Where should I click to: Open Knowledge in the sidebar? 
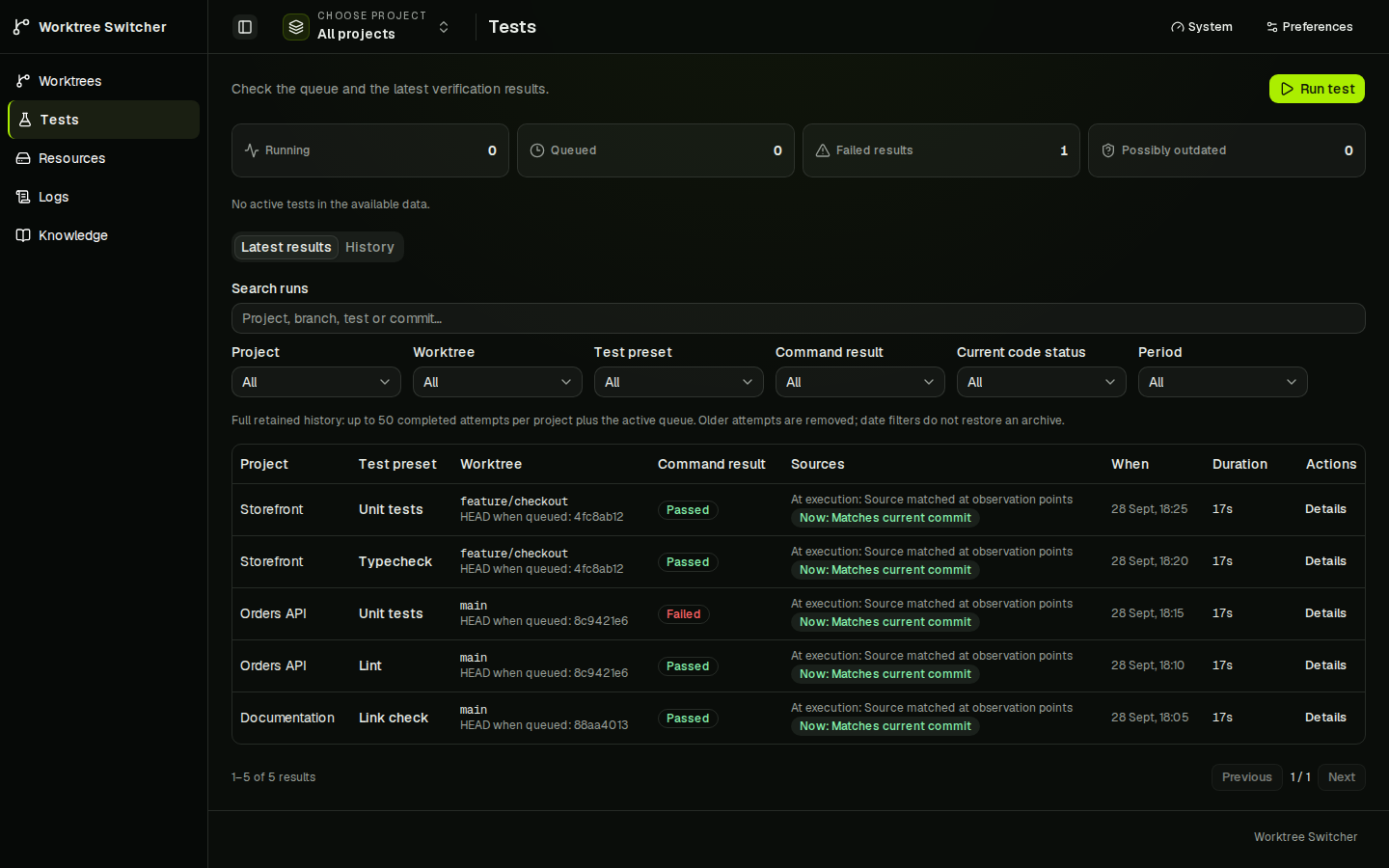(103, 235)
